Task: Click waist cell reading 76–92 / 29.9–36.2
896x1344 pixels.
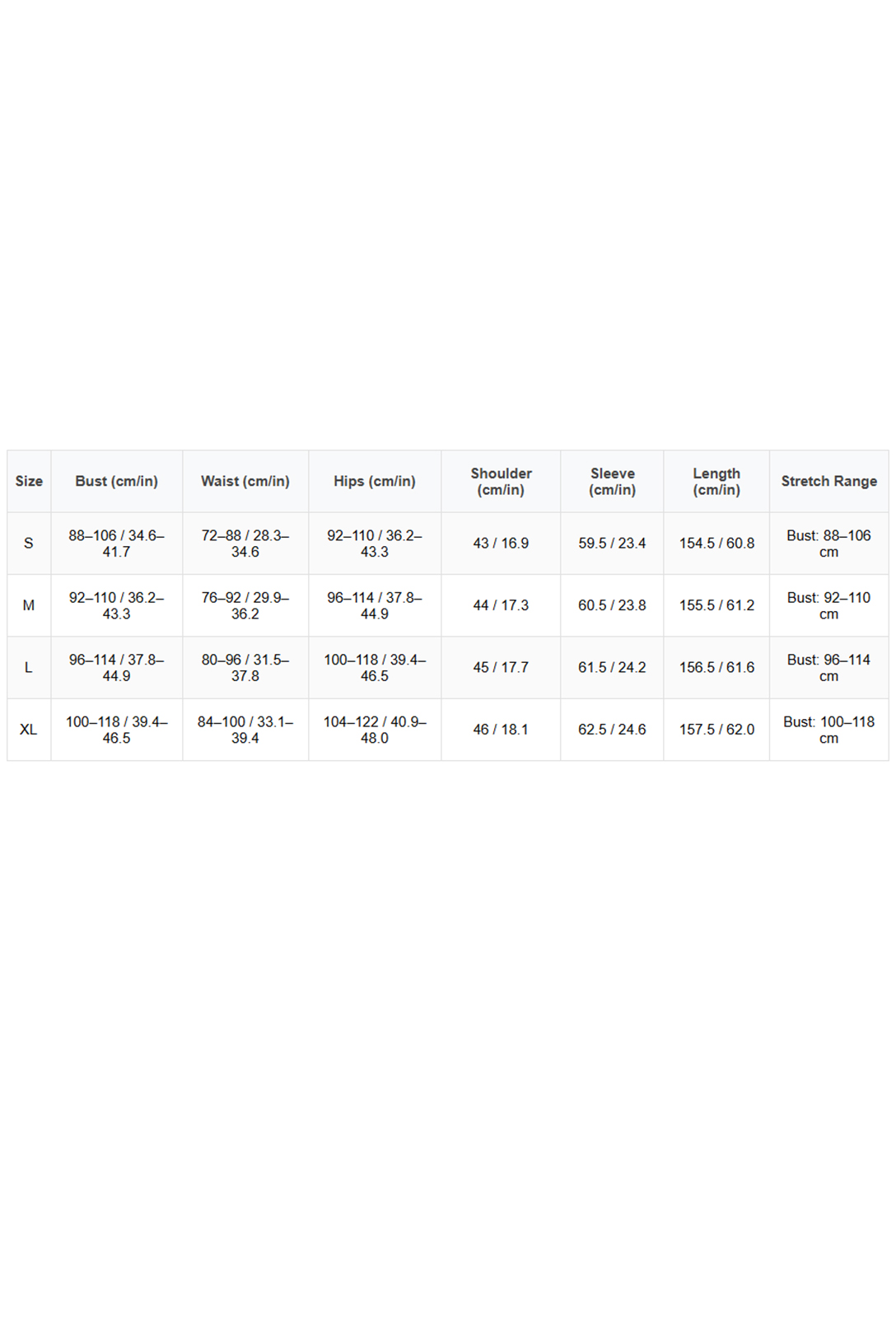Action: click(x=245, y=605)
